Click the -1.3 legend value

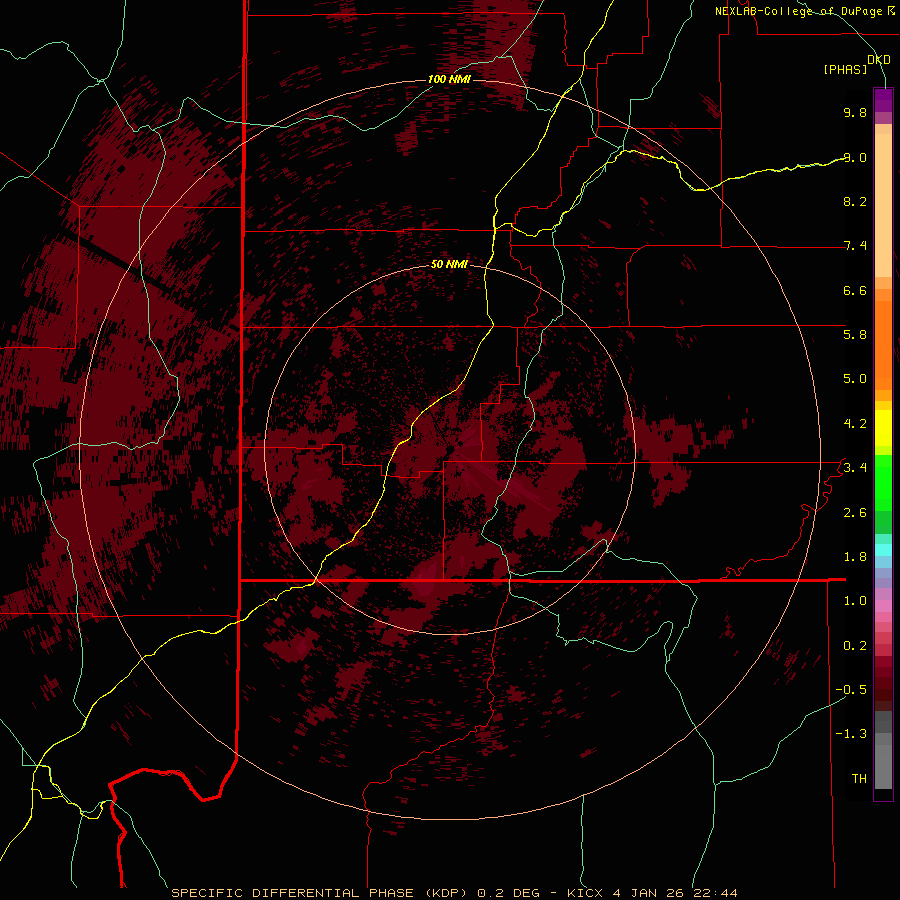pos(851,734)
